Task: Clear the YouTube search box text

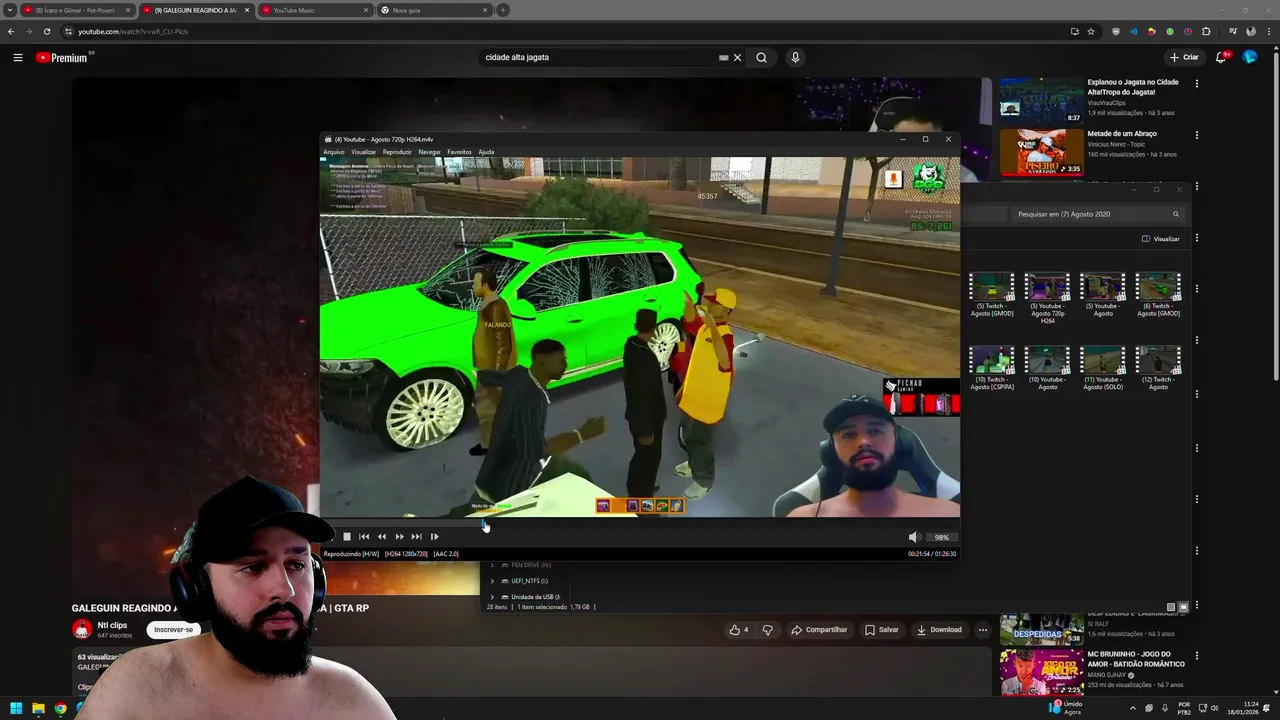Action: pyautogui.click(x=738, y=57)
